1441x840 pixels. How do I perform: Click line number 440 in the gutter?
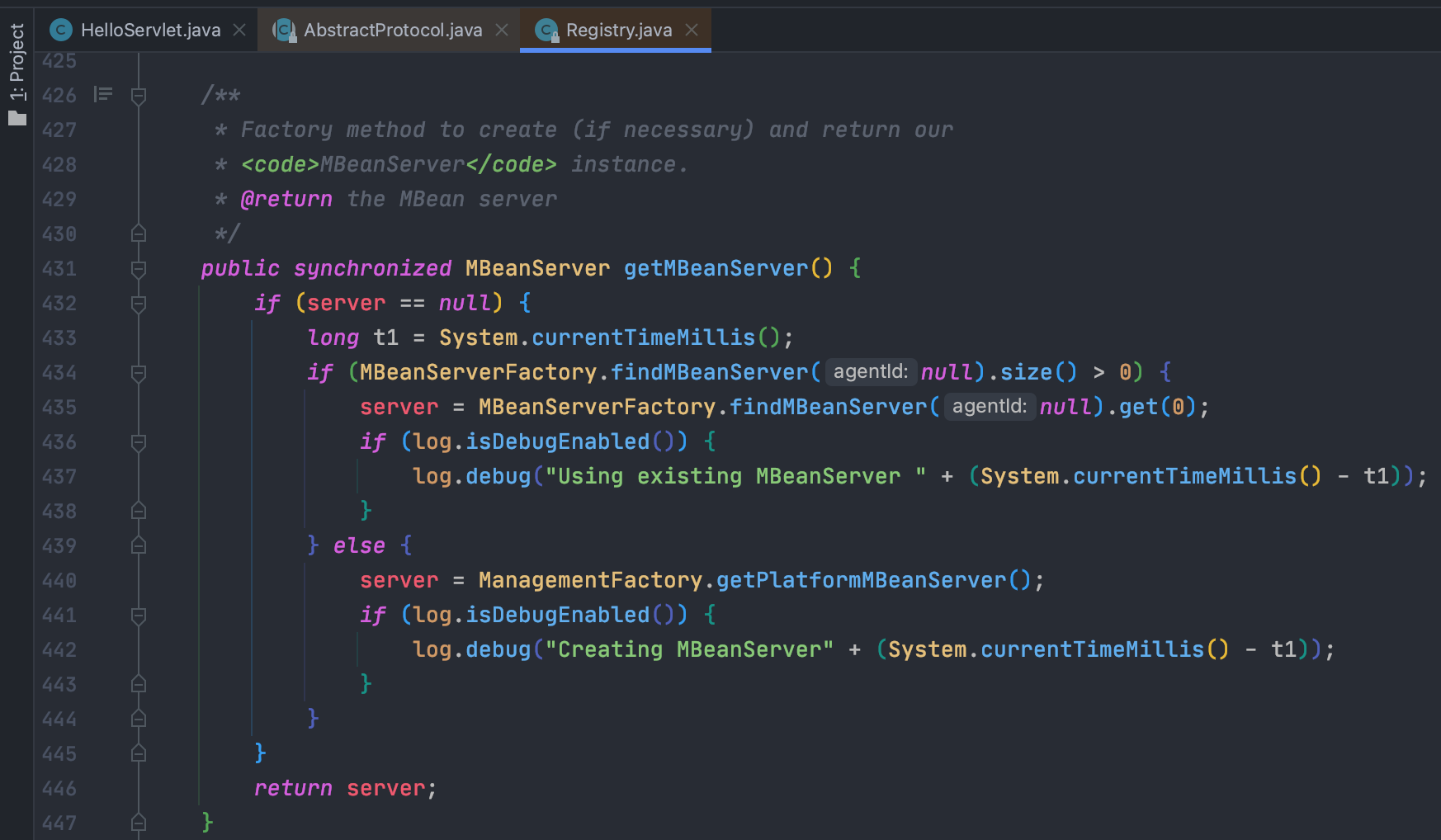(x=59, y=581)
